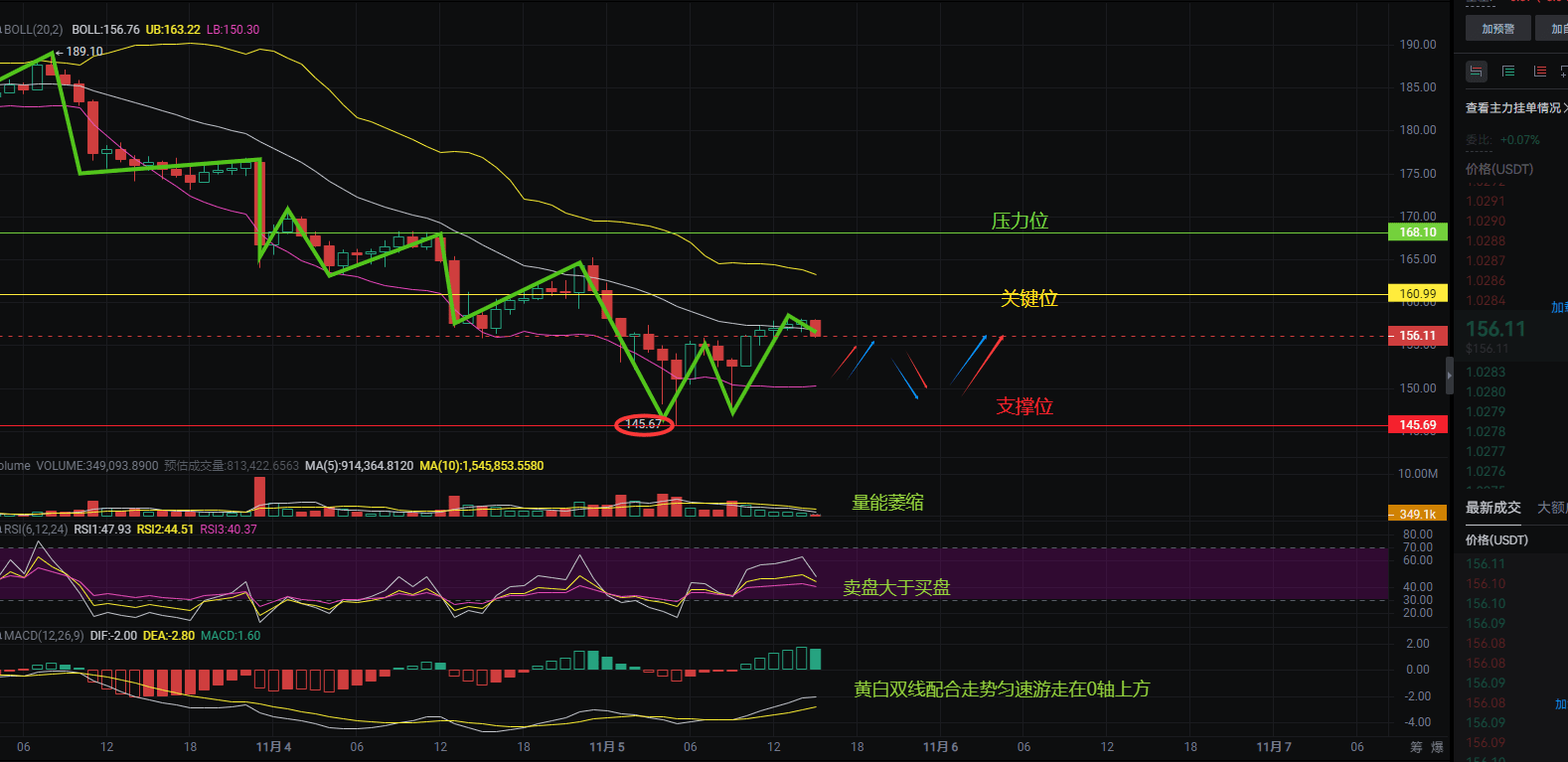The image size is (1568, 762).
Task: Click the green 168.10 price axis tag
Action: coord(1418,232)
